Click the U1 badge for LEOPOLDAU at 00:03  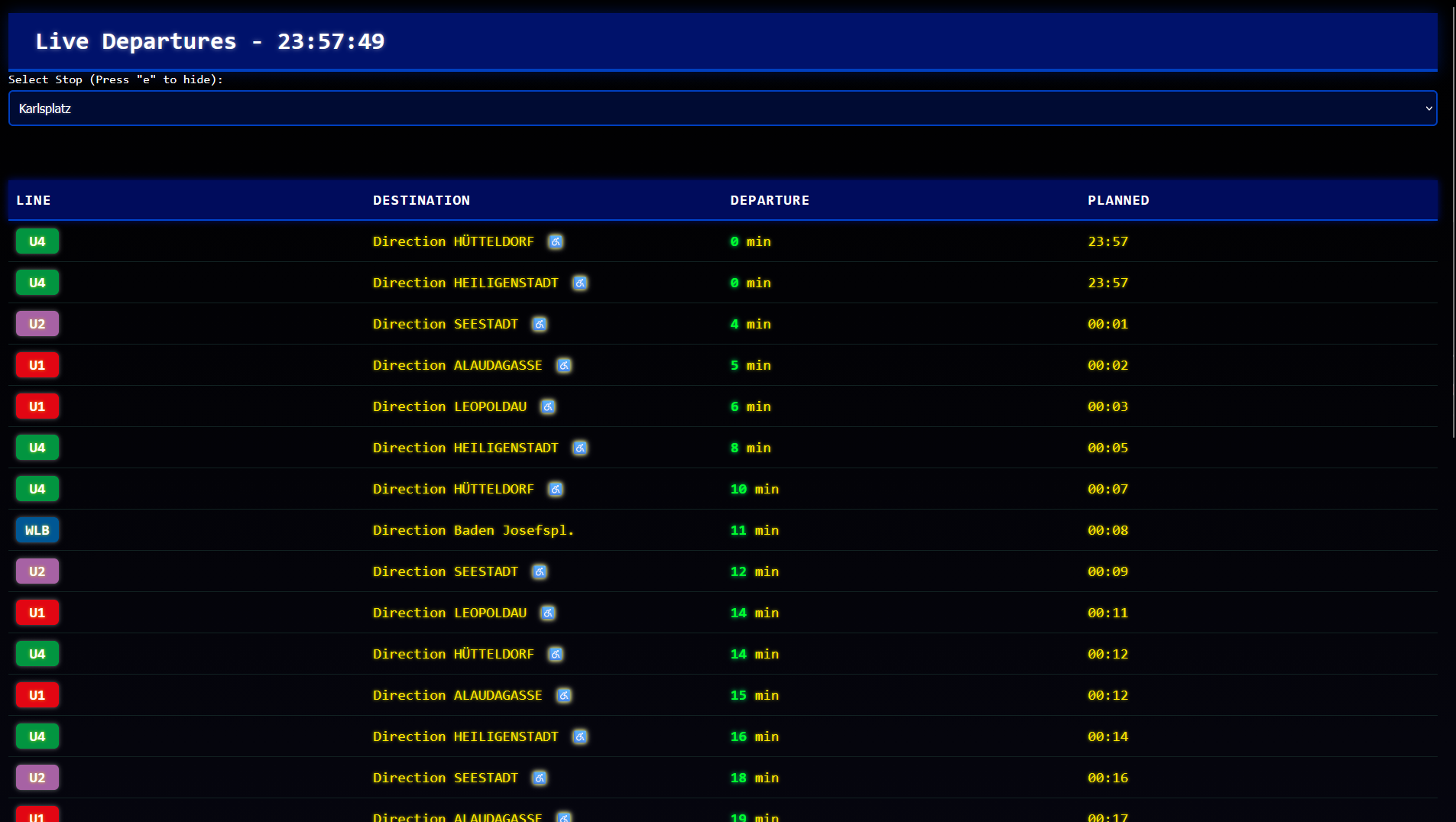[37, 406]
